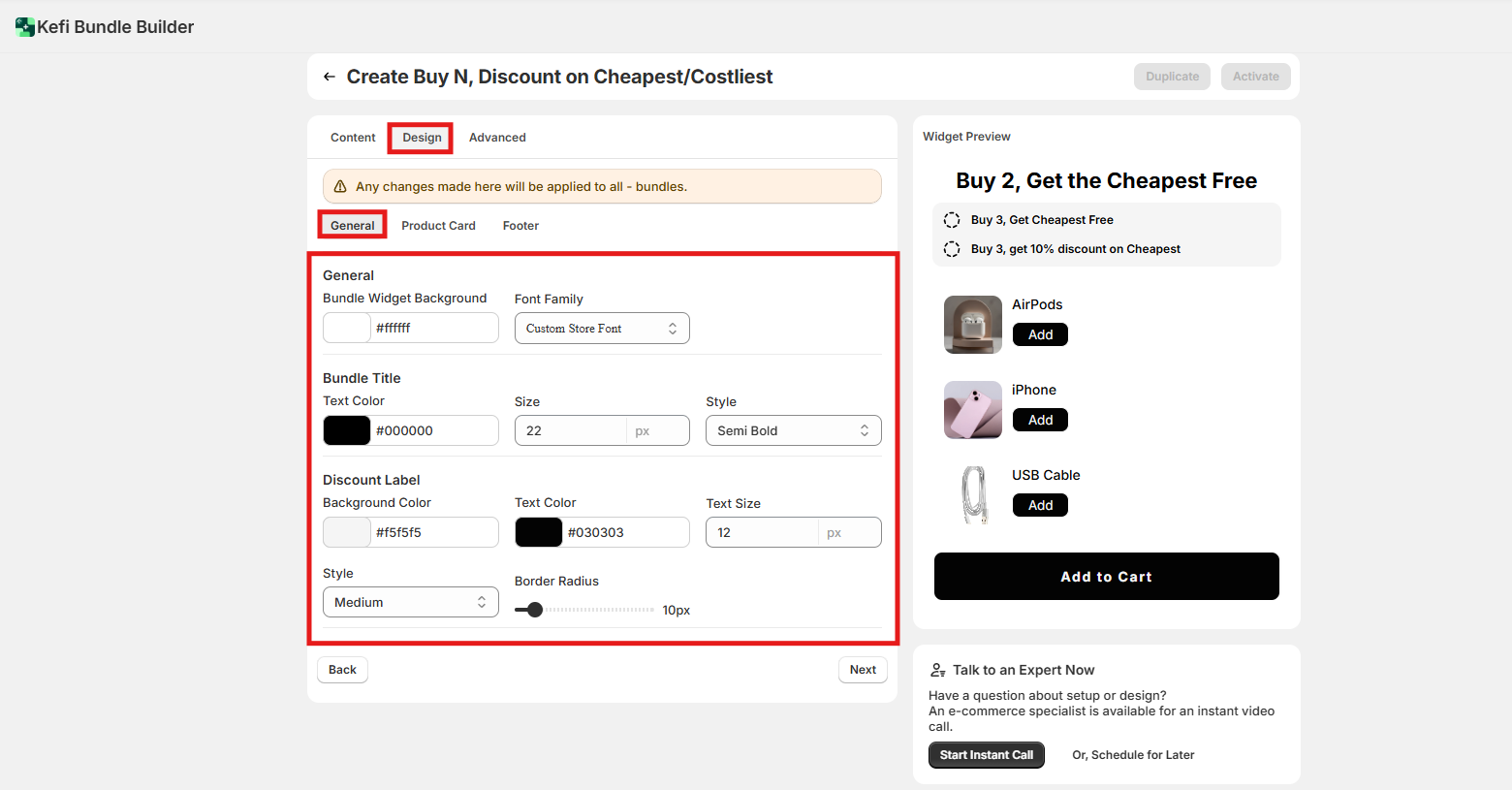Open the Bundle Title black text color swatch

coord(347,430)
